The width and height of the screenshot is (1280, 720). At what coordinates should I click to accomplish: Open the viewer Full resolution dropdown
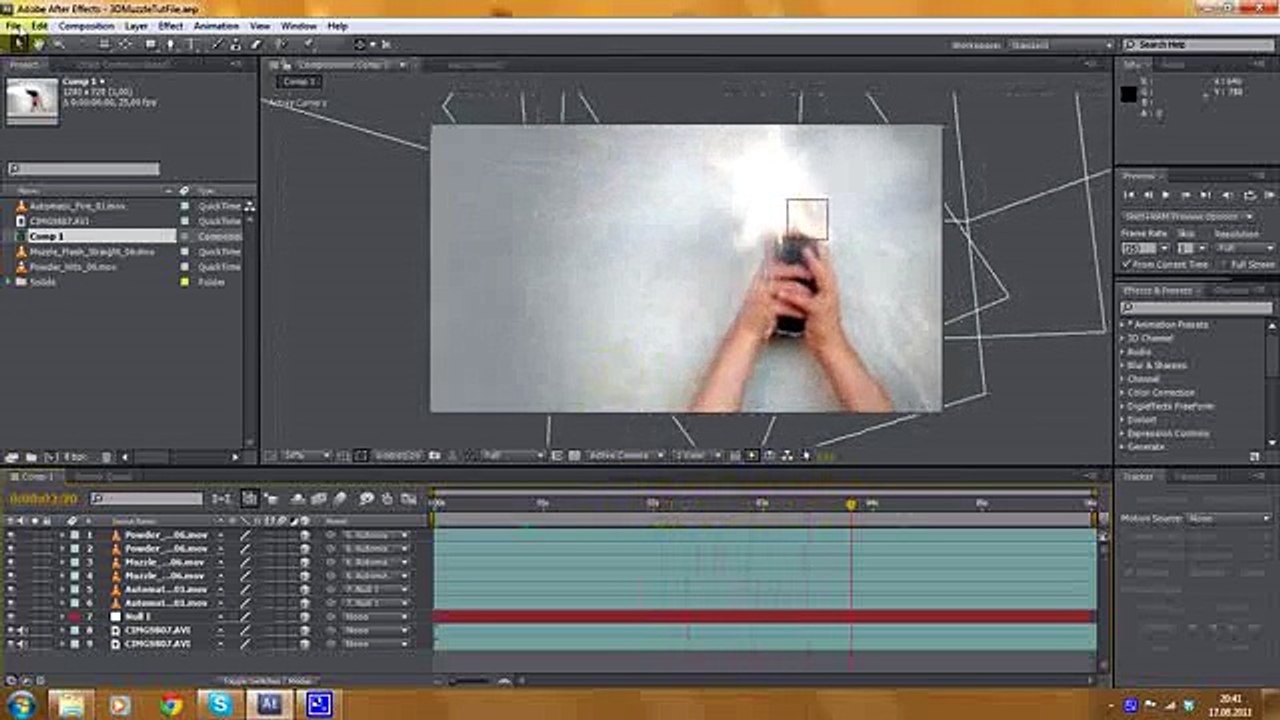514,455
